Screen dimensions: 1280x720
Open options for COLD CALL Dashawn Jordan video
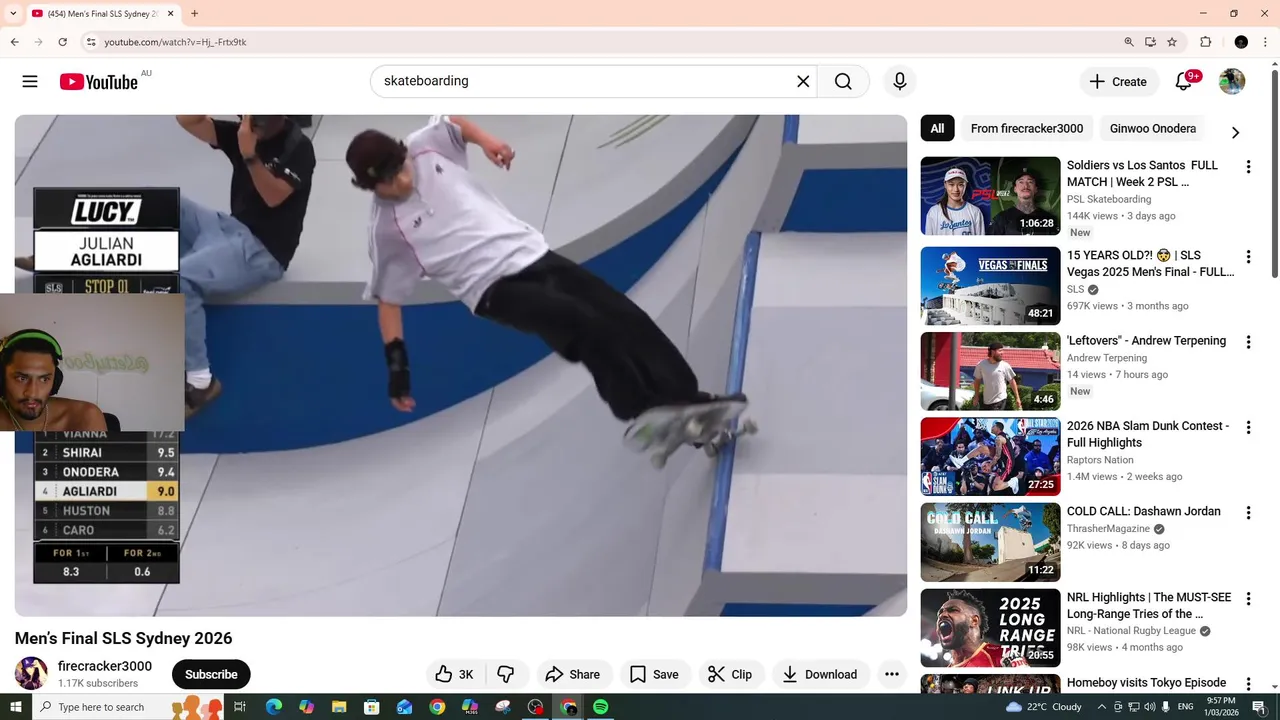(x=1248, y=513)
